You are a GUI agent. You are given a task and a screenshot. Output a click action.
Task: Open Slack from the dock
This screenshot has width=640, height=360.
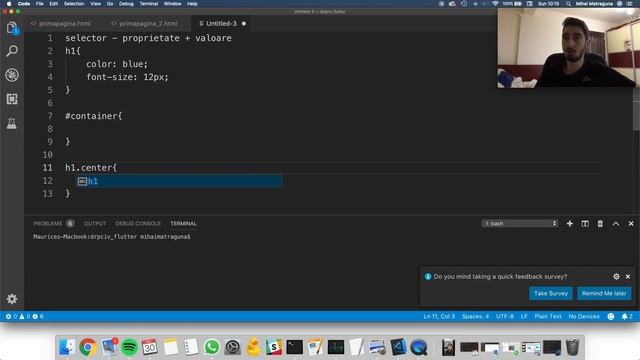(273, 347)
